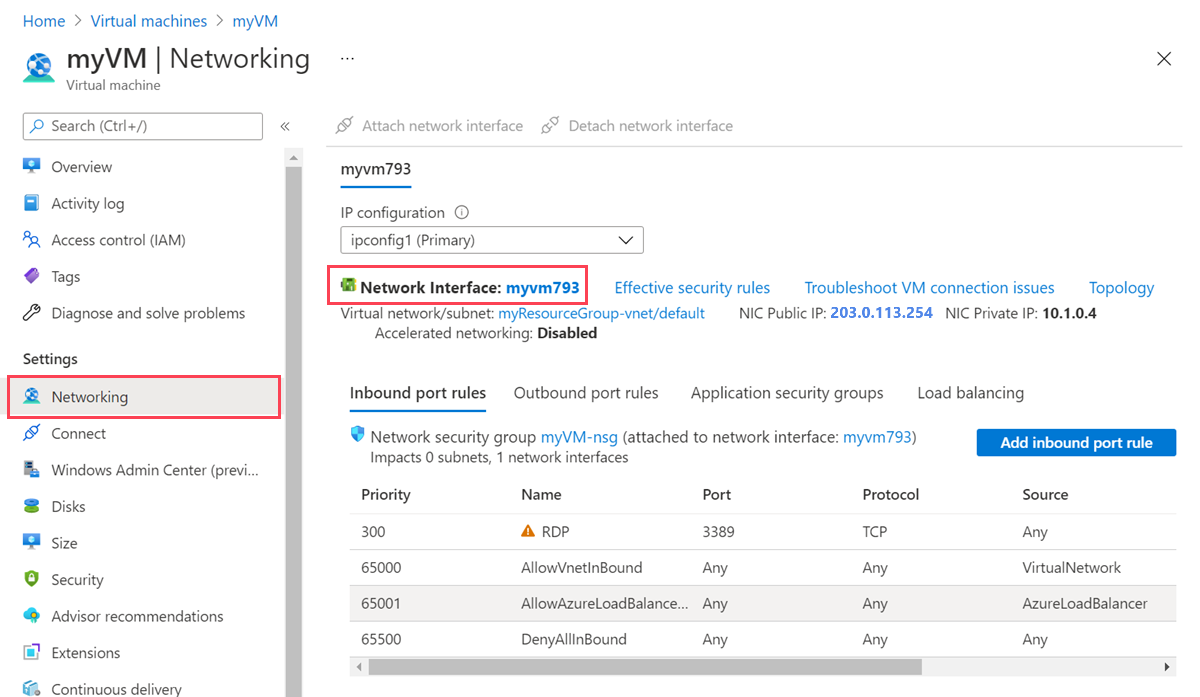This screenshot has width=1200, height=697.
Task: Open the ipconfig1 (Primary) dropdown
Action: coord(492,240)
